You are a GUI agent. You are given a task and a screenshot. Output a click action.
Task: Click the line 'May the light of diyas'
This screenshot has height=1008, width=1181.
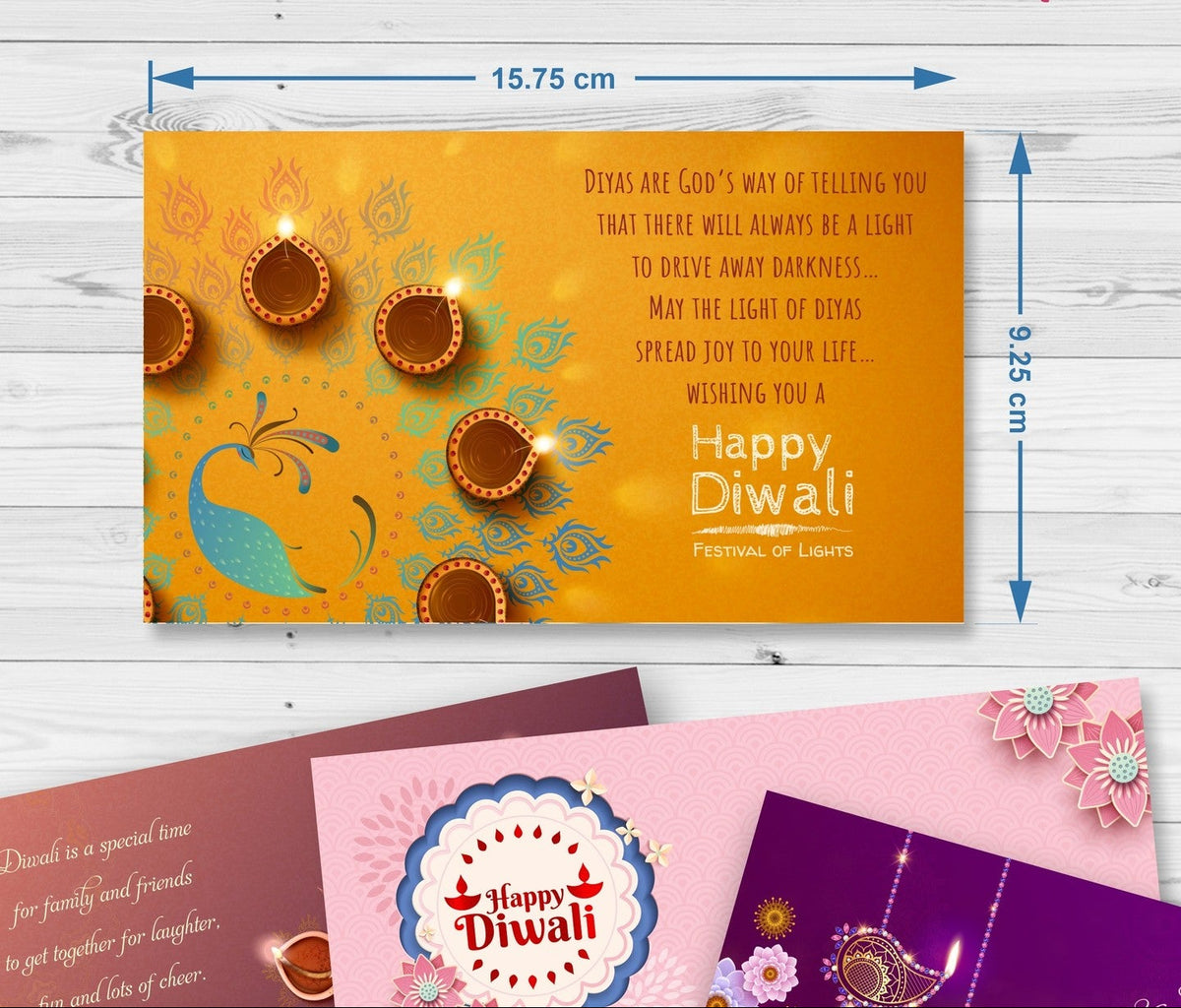coord(755,309)
